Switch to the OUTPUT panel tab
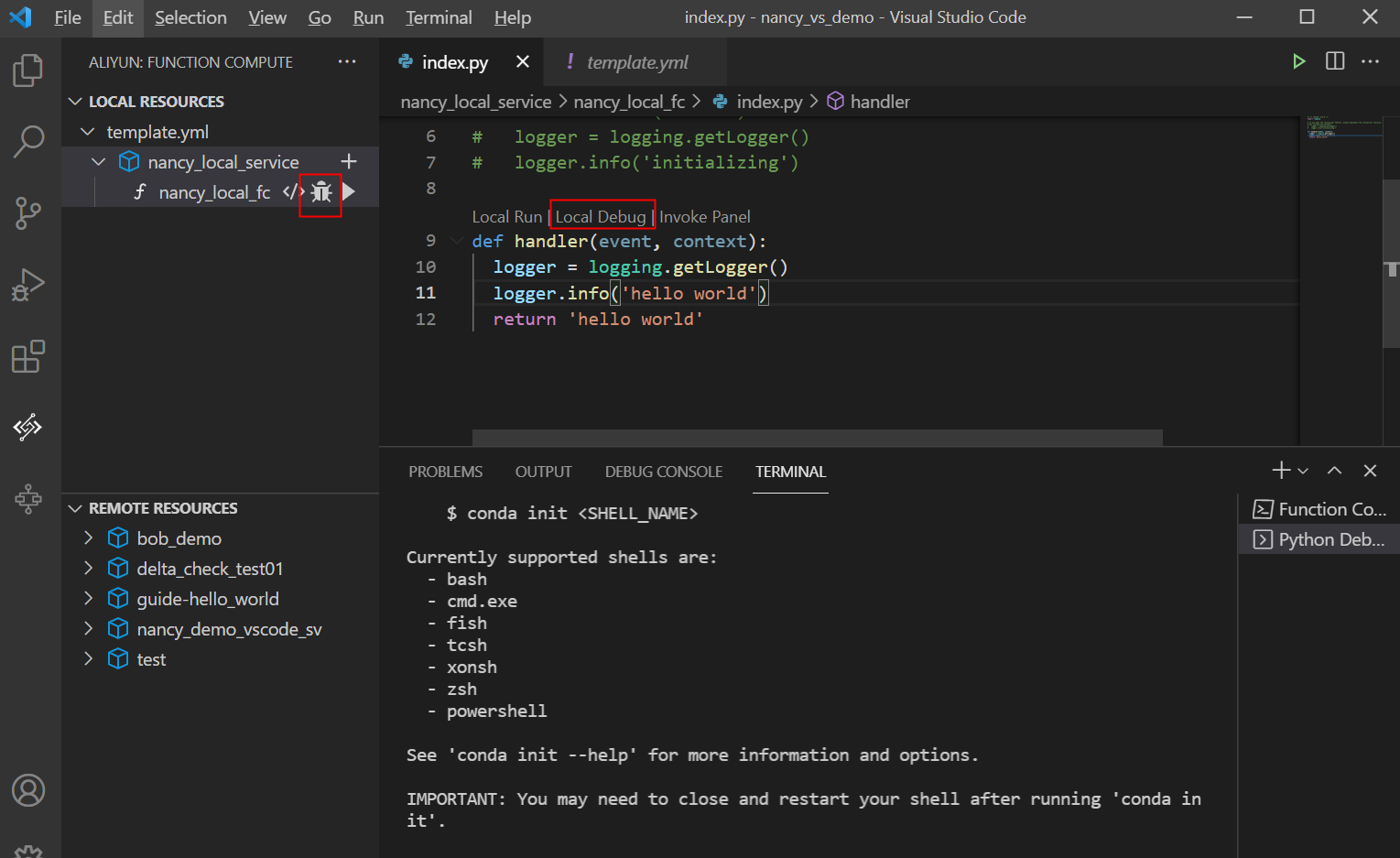Screen dimensions: 1400x858 click(x=543, y=472)
